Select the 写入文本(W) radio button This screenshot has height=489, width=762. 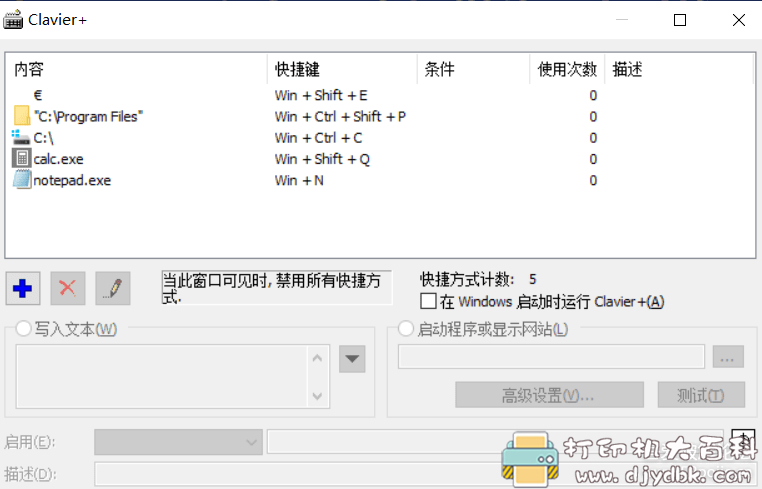[x=23, y=329]
